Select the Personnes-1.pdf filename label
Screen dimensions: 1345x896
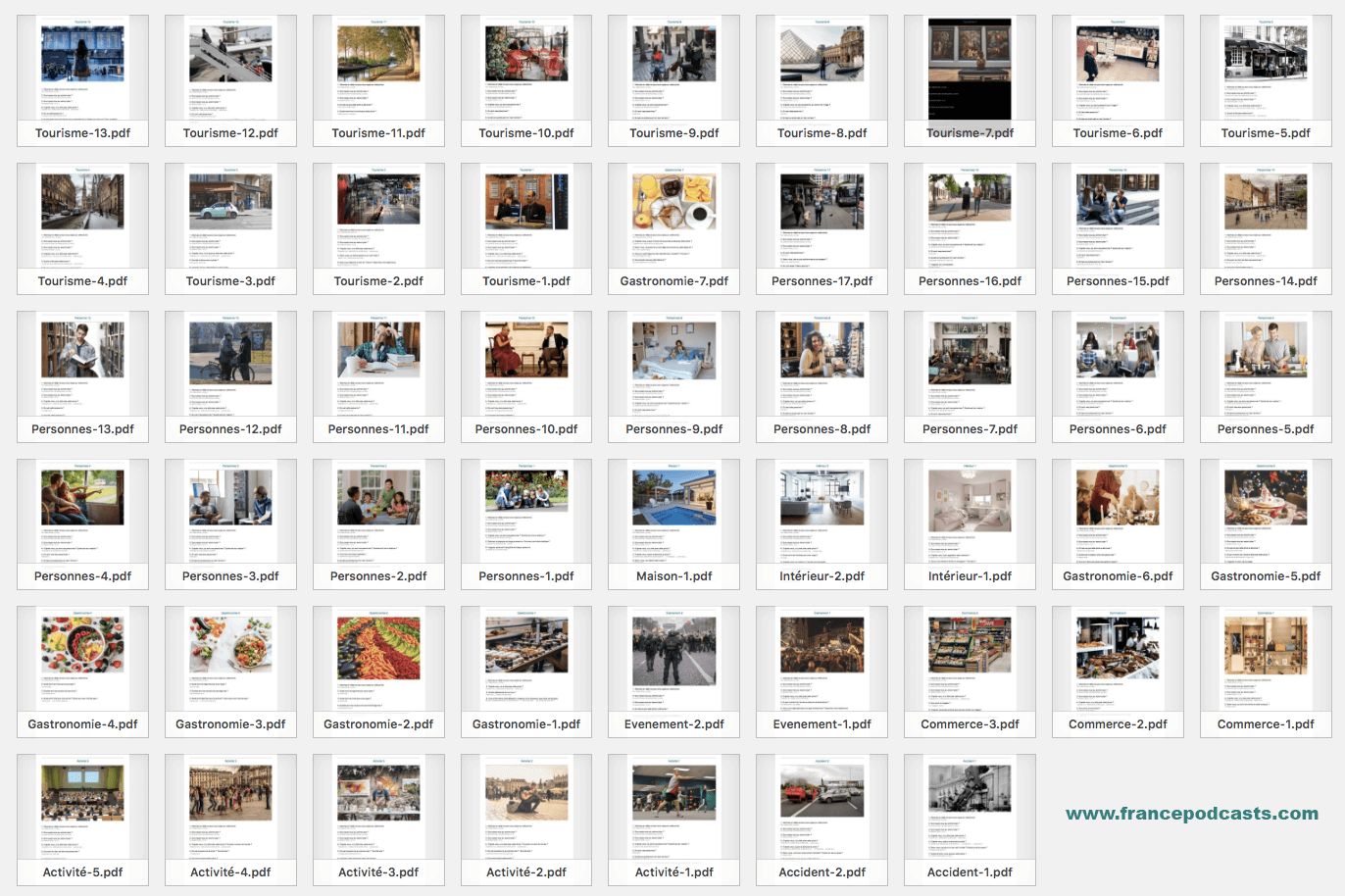[526, 576]
